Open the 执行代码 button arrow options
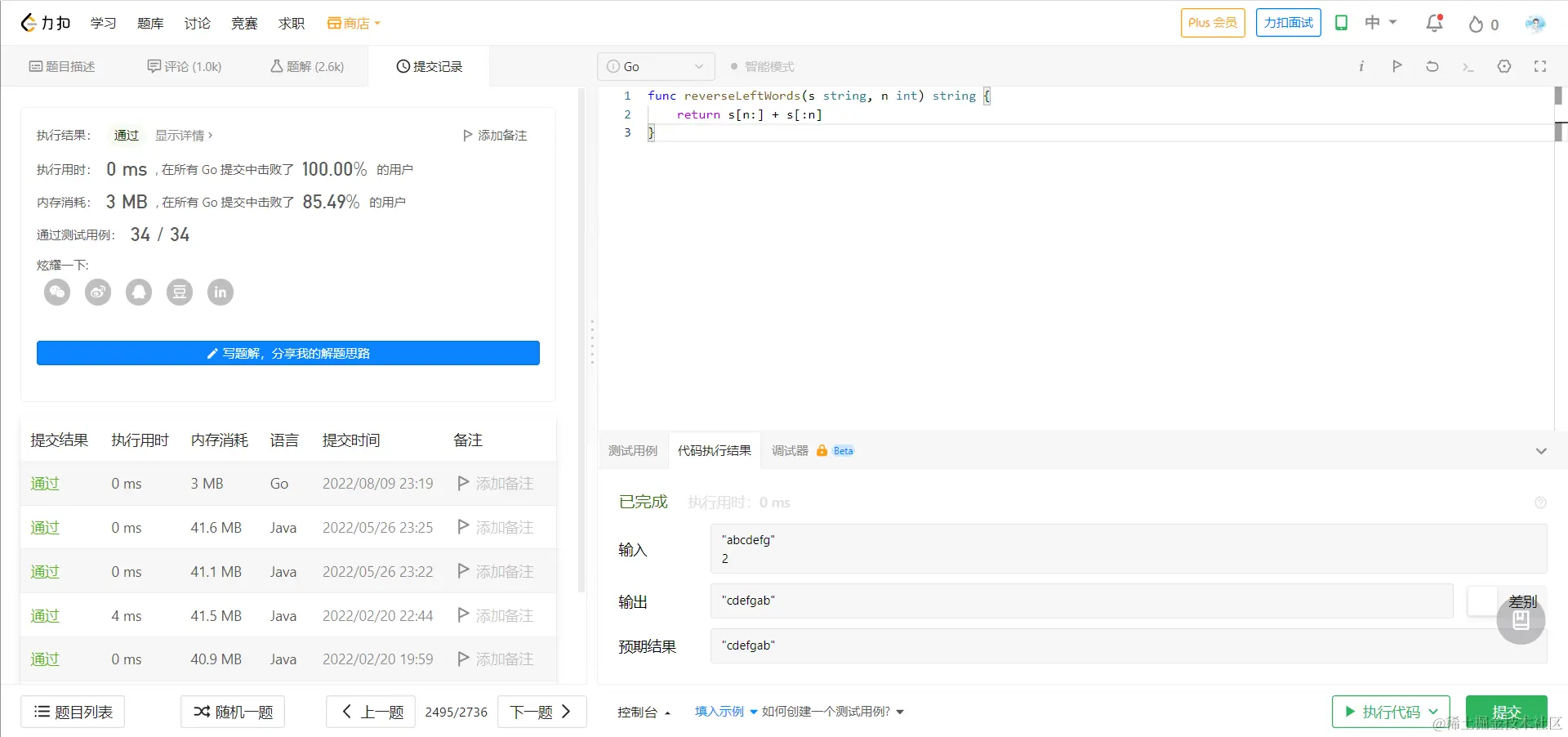The image size is (1568, 737). pyautogui.click(x=1433, y=712)
